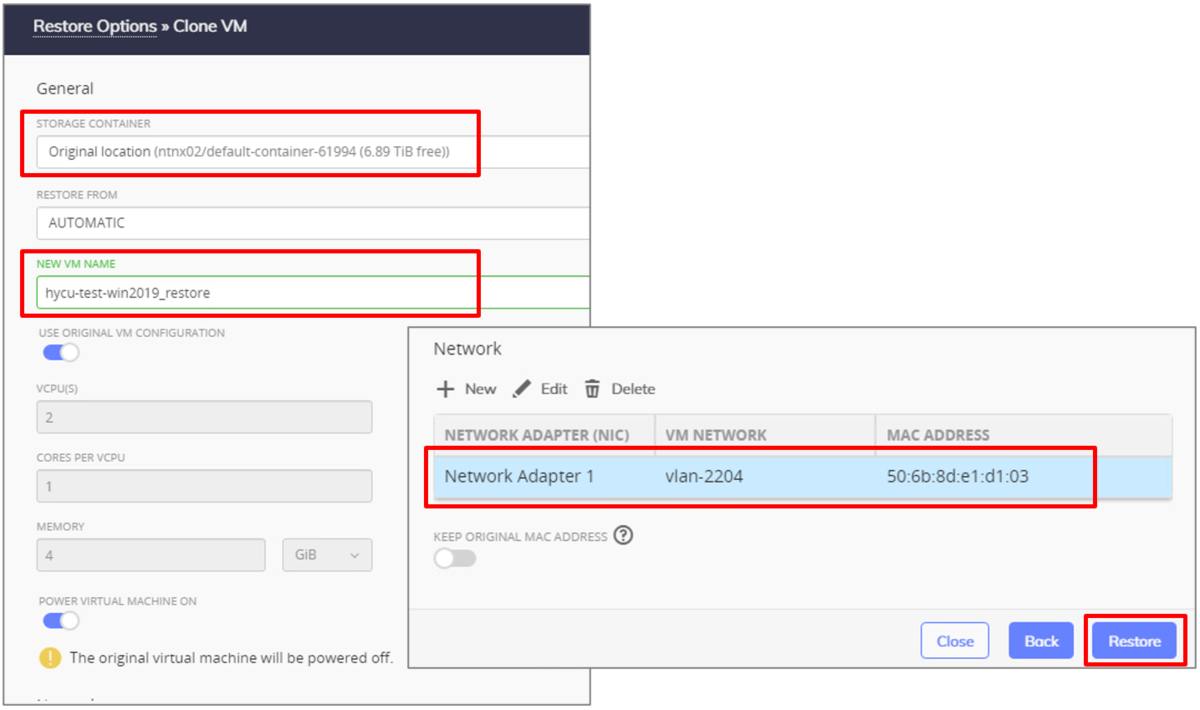Screen dimensions: 1200x710
Task: Click the vCPU(s) field showing 2
Action: pos(204,417)
